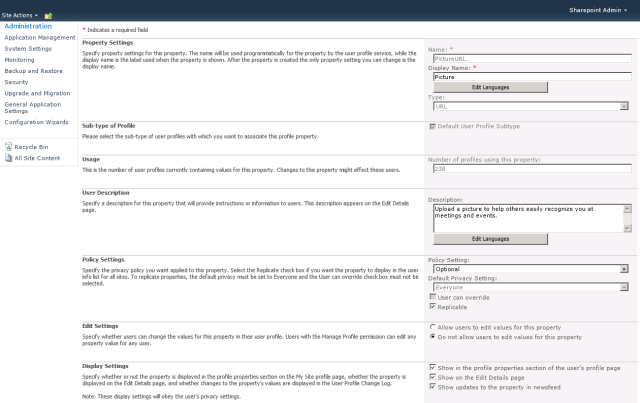Open the Site Actions menu
This screenshot has width=640, height=403.
pyautogui.click(x=20, y=7)
